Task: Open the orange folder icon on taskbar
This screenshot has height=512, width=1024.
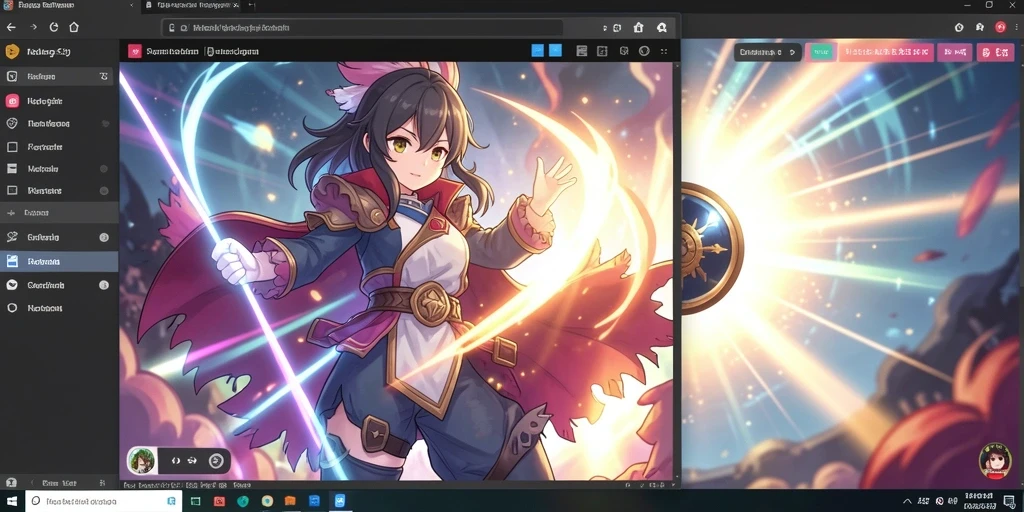Action: pyautogui.click(x=291, y=502)
